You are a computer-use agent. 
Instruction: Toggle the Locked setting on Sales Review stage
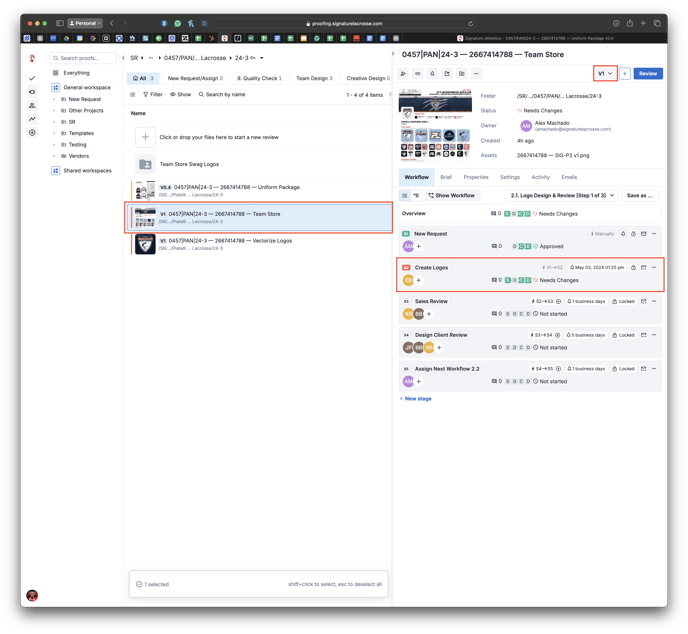point(622,301)
